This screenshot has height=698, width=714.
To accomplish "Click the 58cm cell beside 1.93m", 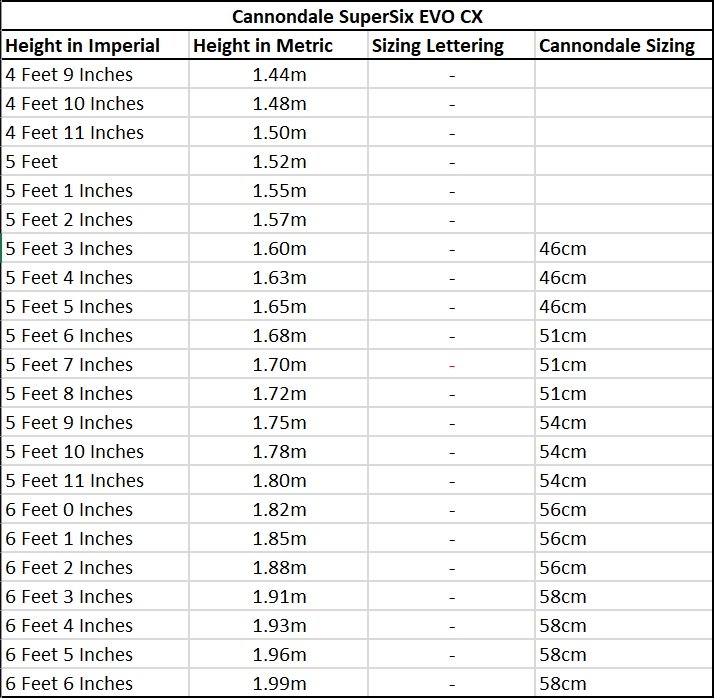I will [x=623, y=626].
